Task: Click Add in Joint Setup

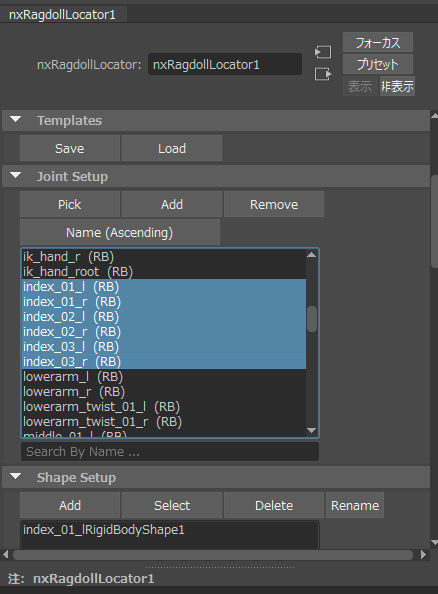Action: pos(172,205)
